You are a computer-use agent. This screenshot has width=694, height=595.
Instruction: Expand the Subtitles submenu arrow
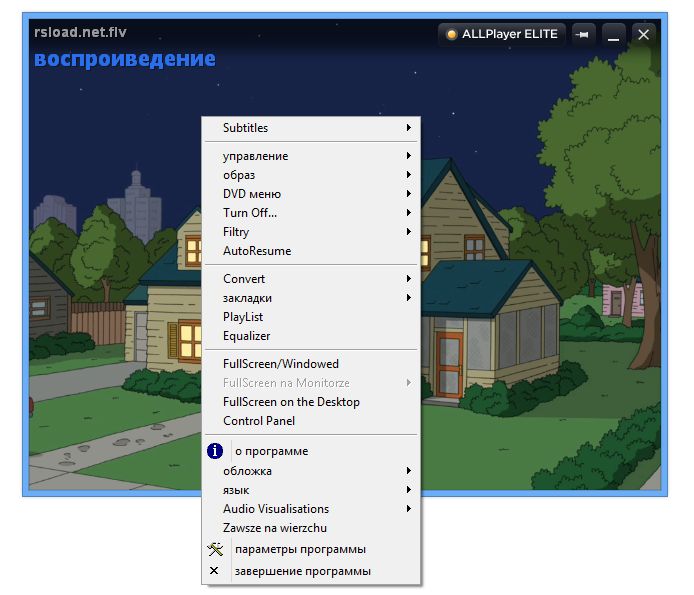coord(409,128)
